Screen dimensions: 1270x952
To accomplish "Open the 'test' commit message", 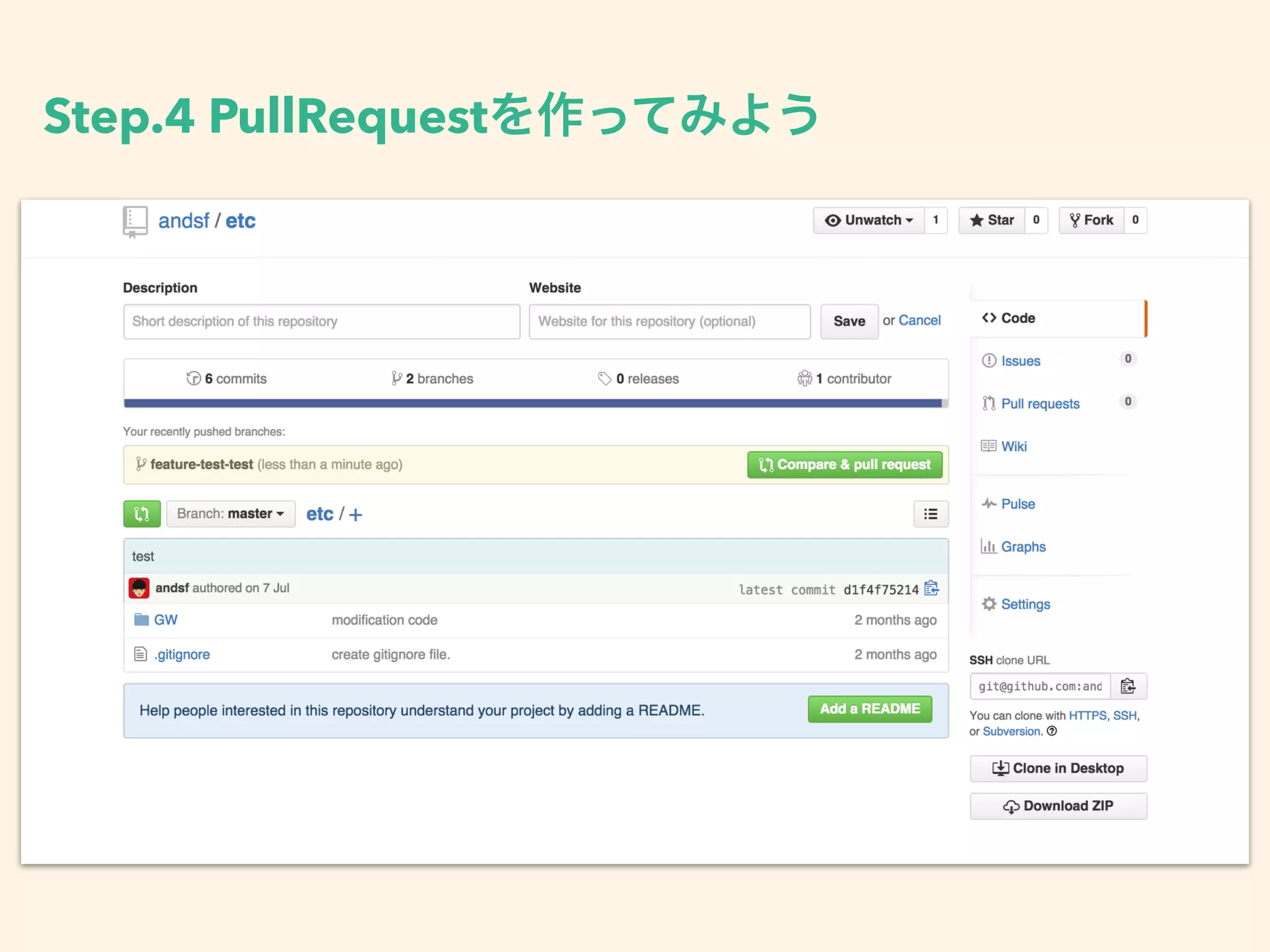I will click(143, 556).
